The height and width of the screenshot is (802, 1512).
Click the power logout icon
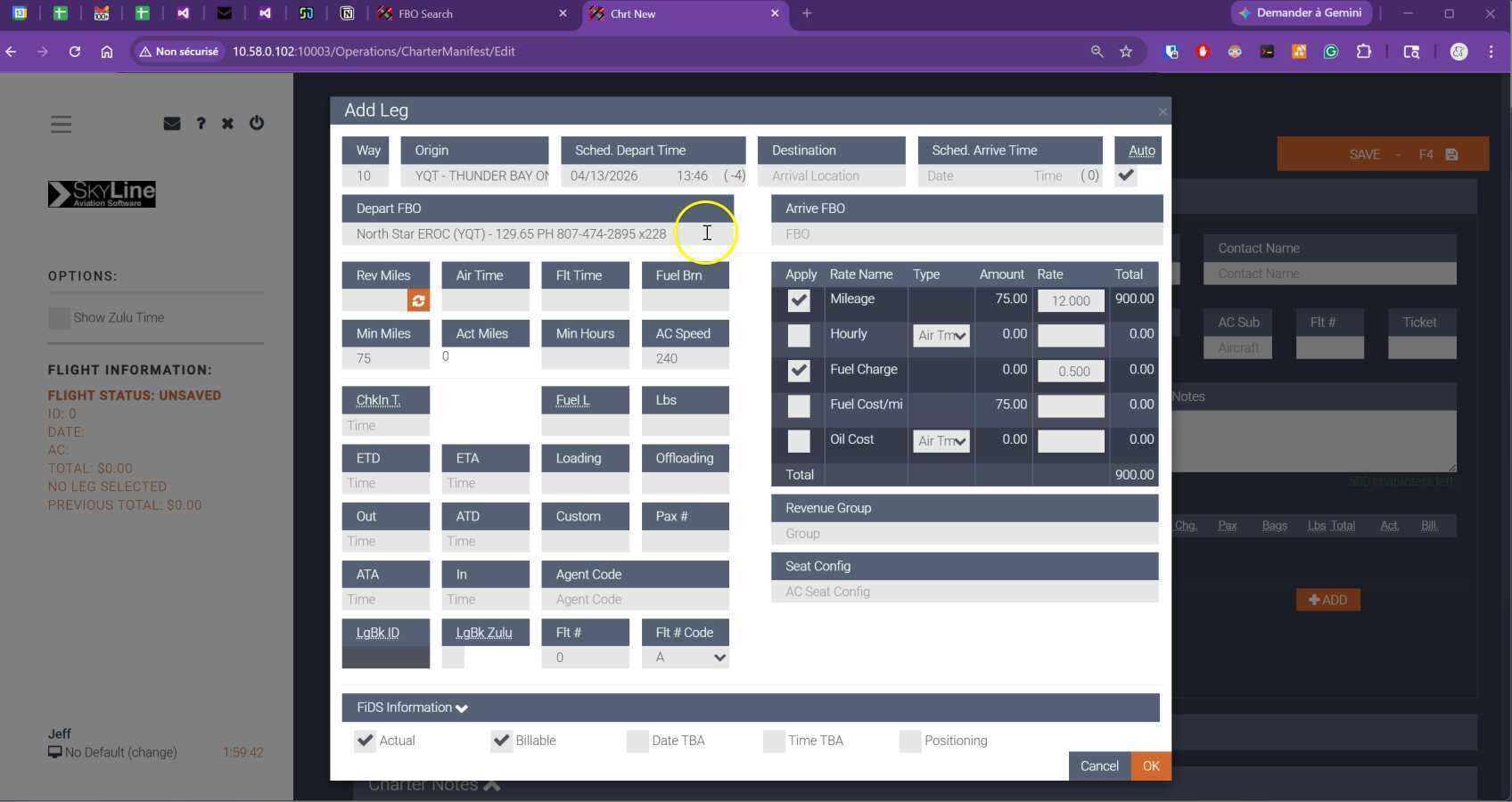click(257, 123)
